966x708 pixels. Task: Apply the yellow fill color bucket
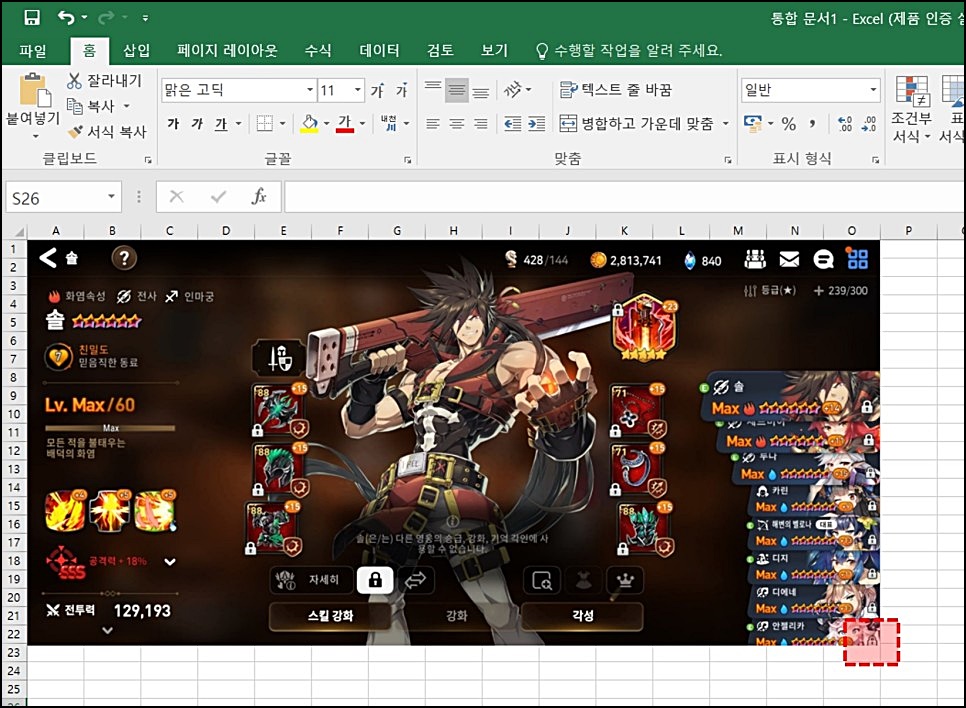[x=309, y=124]
